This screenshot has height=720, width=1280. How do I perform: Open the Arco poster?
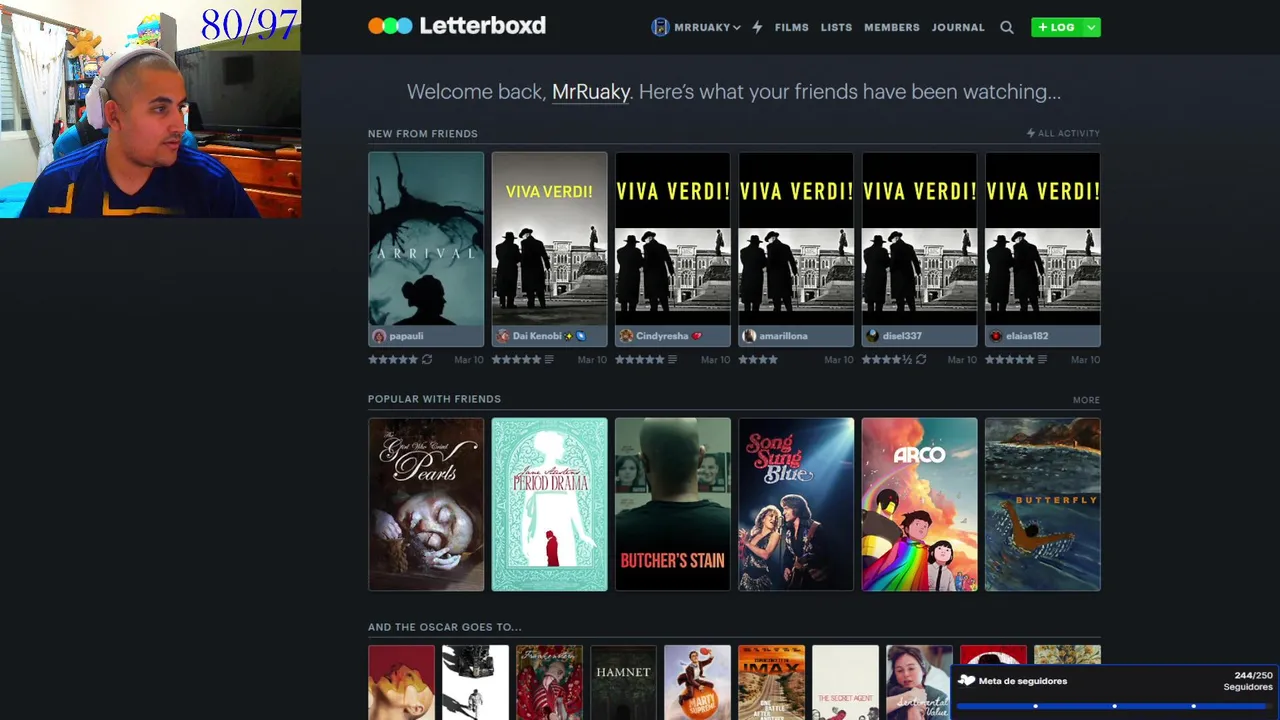pos(919,504)
